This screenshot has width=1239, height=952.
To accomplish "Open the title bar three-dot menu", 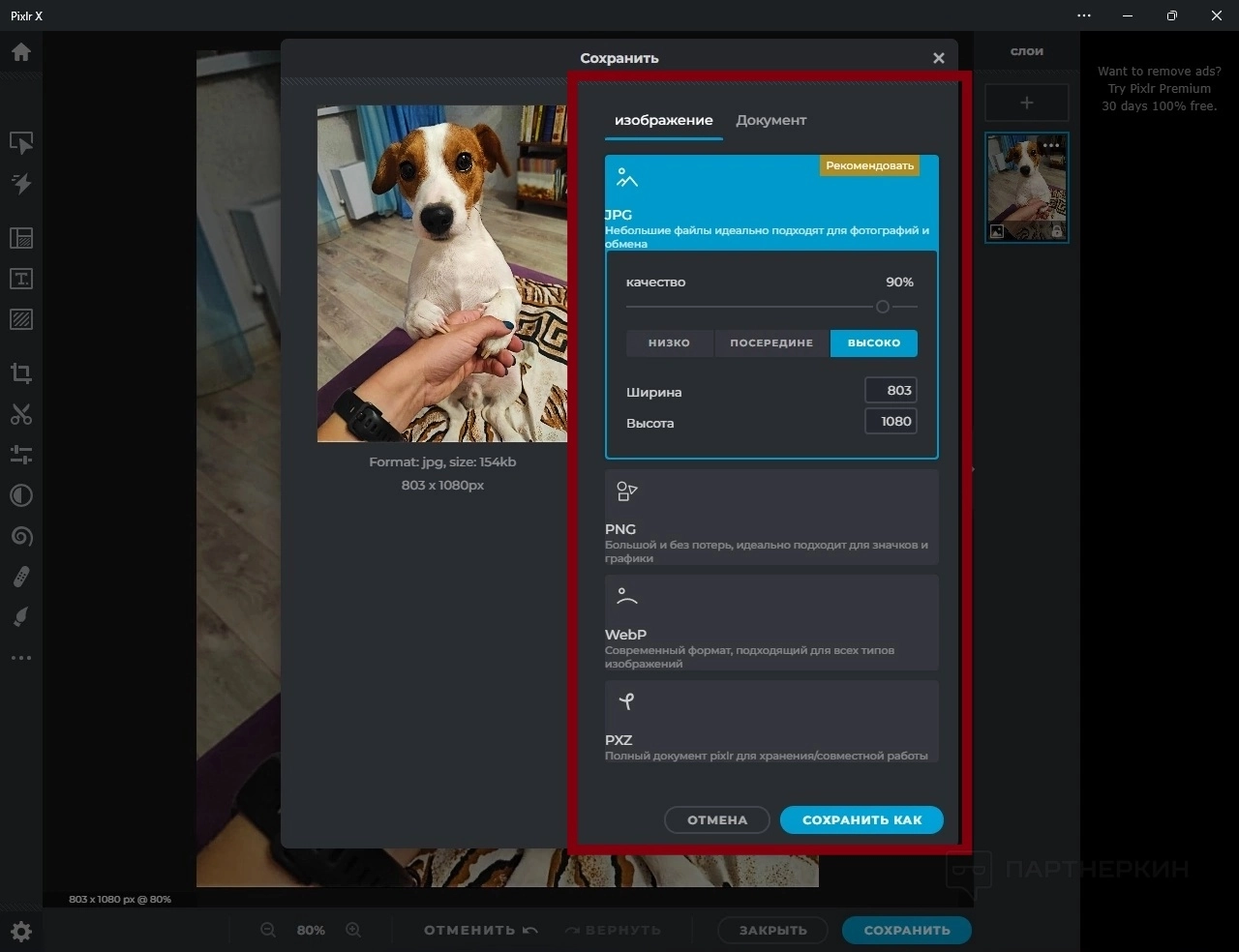I will pos(1084,15).
